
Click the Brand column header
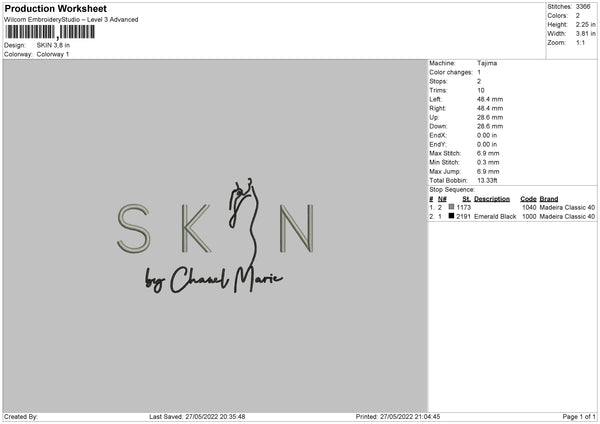pyautogui.click(x=549, y=199)
